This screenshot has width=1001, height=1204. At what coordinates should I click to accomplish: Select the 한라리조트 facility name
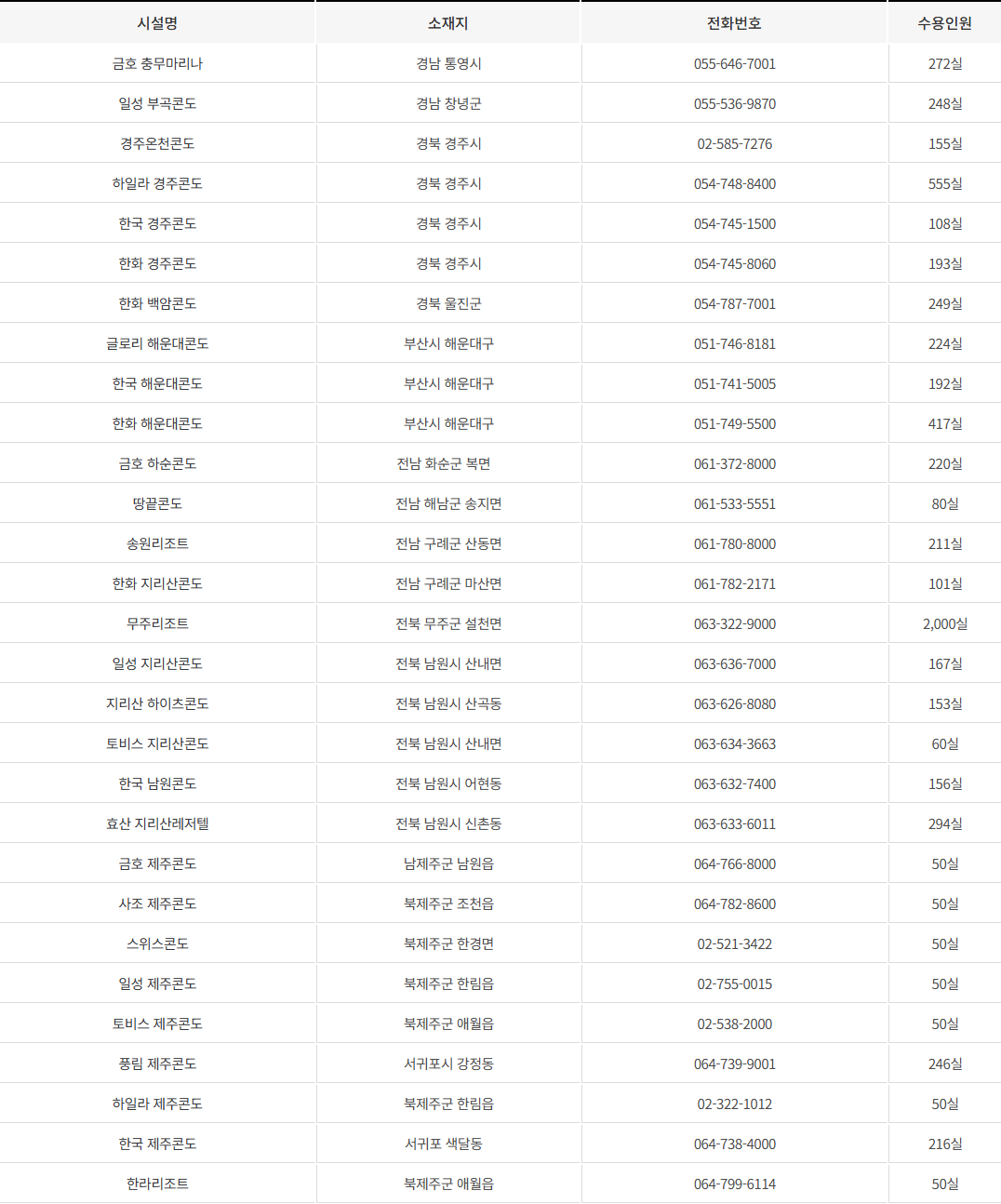[x=157, y=1184]
